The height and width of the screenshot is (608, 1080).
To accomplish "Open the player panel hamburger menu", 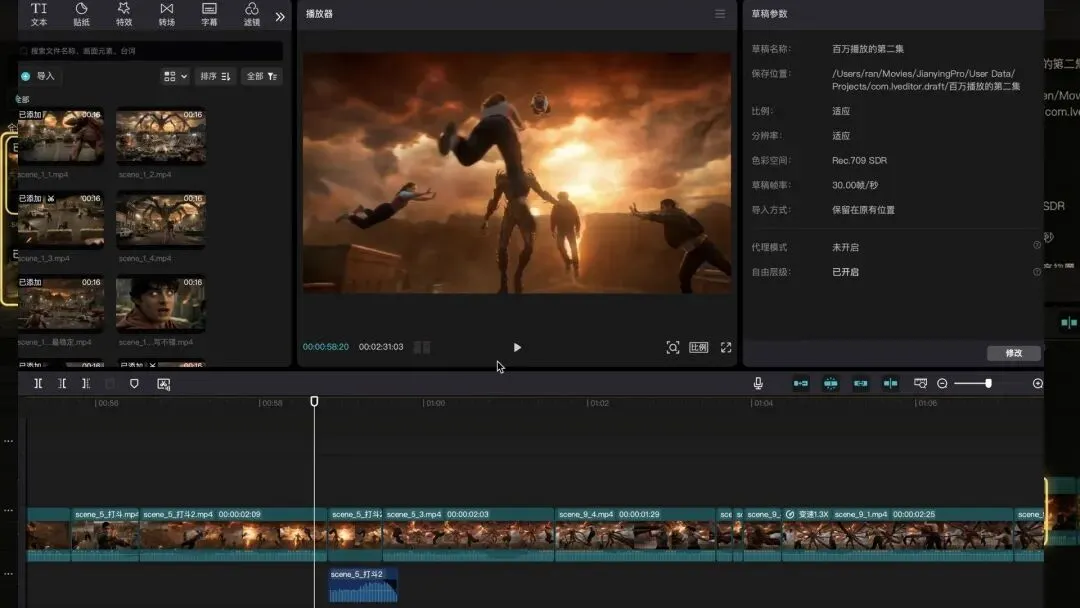I will click(720, 14).
